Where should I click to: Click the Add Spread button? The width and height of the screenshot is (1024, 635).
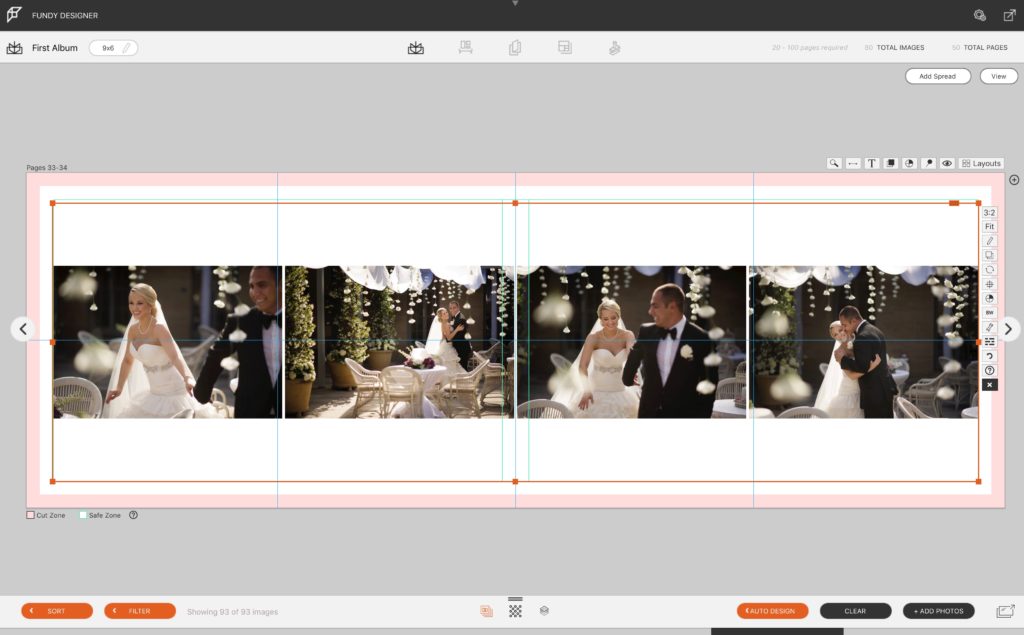[x=937, y=76]
